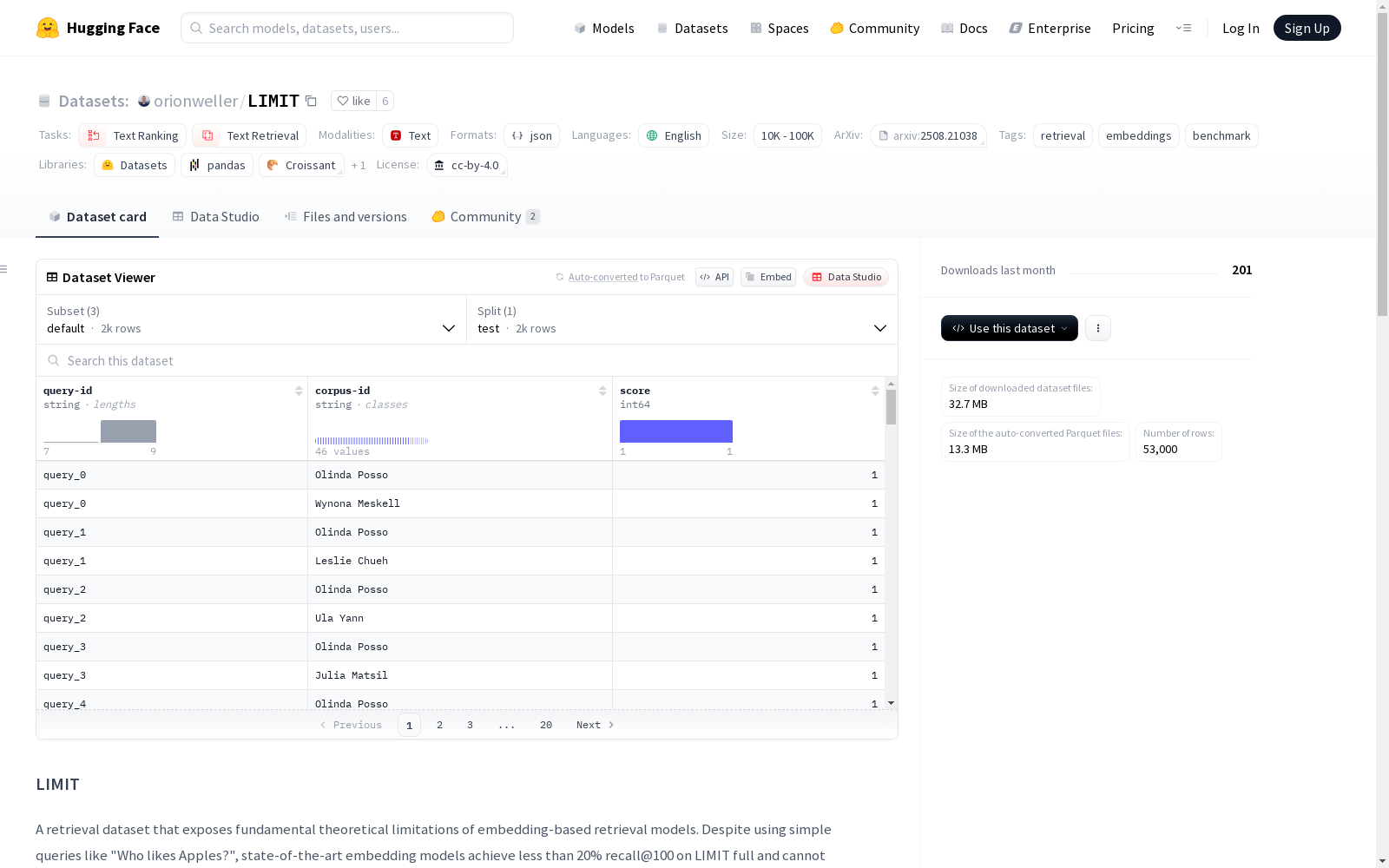This screenshot has height=868, width=1389.
Task: Click the Search this dataset field
Action: pos(467,360)
